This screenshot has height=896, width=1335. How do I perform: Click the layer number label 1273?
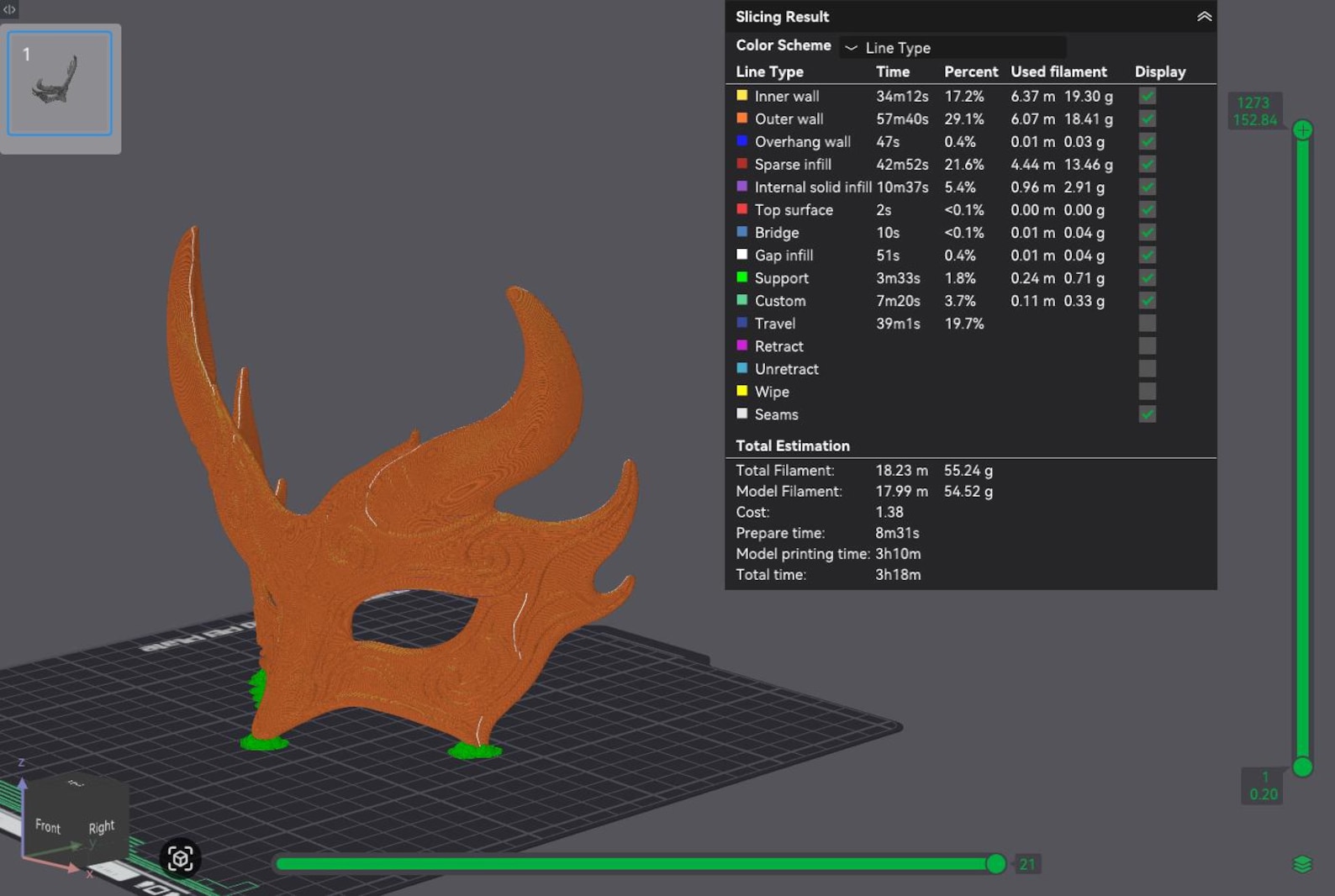(x=1253, y=103)
